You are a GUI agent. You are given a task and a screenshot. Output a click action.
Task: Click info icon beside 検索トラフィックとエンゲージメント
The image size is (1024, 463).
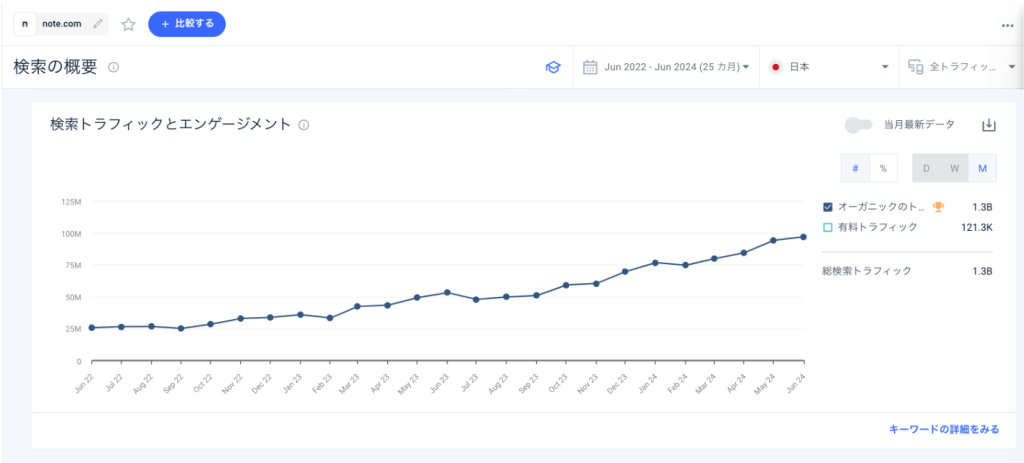304,125
